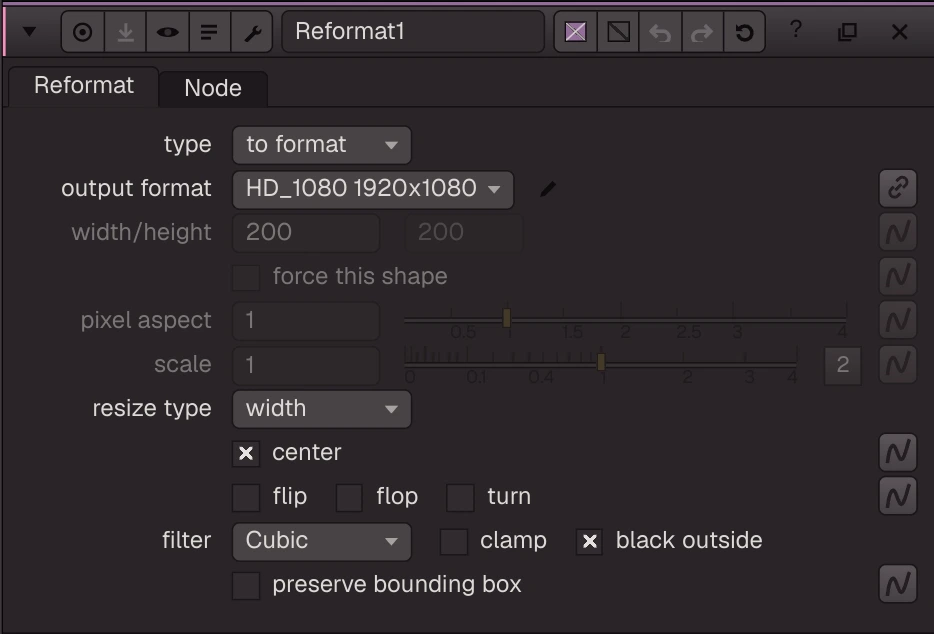Image resolution: width=934 pixels, height=634 pixels.
Task: Enable preserve bounding box checkbox
Action: 246,585
